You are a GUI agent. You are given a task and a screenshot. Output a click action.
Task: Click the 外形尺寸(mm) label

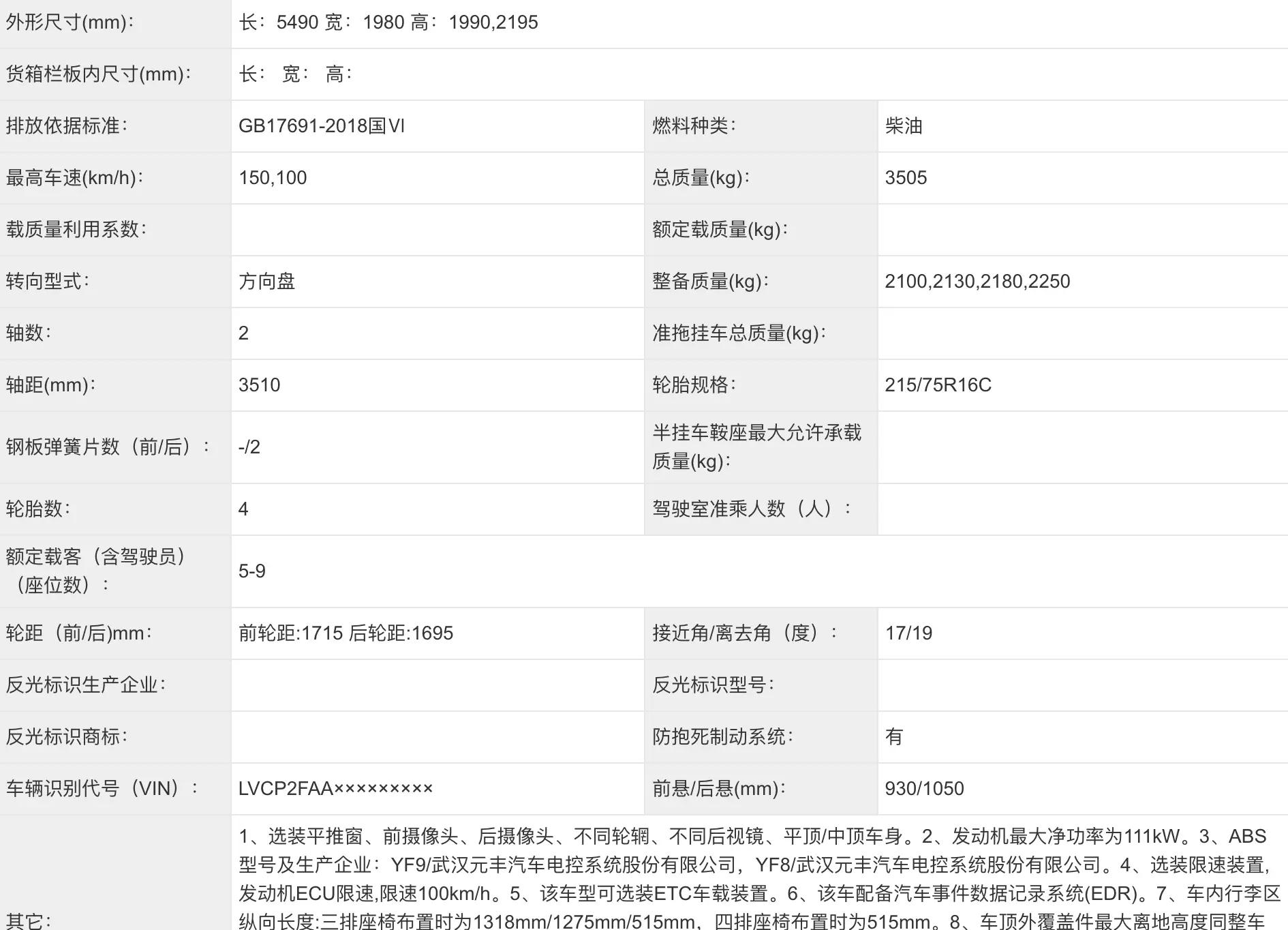click(x=70, y=22)
